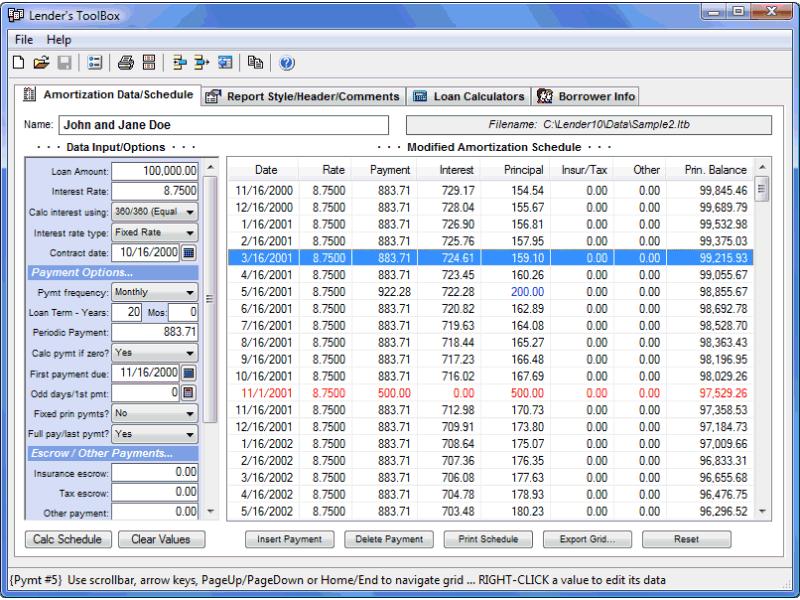Click the first yellow-blue arrow toolbar icon
Image resolution: width=800 pixels, height=600 pixels.
(180, 63)
